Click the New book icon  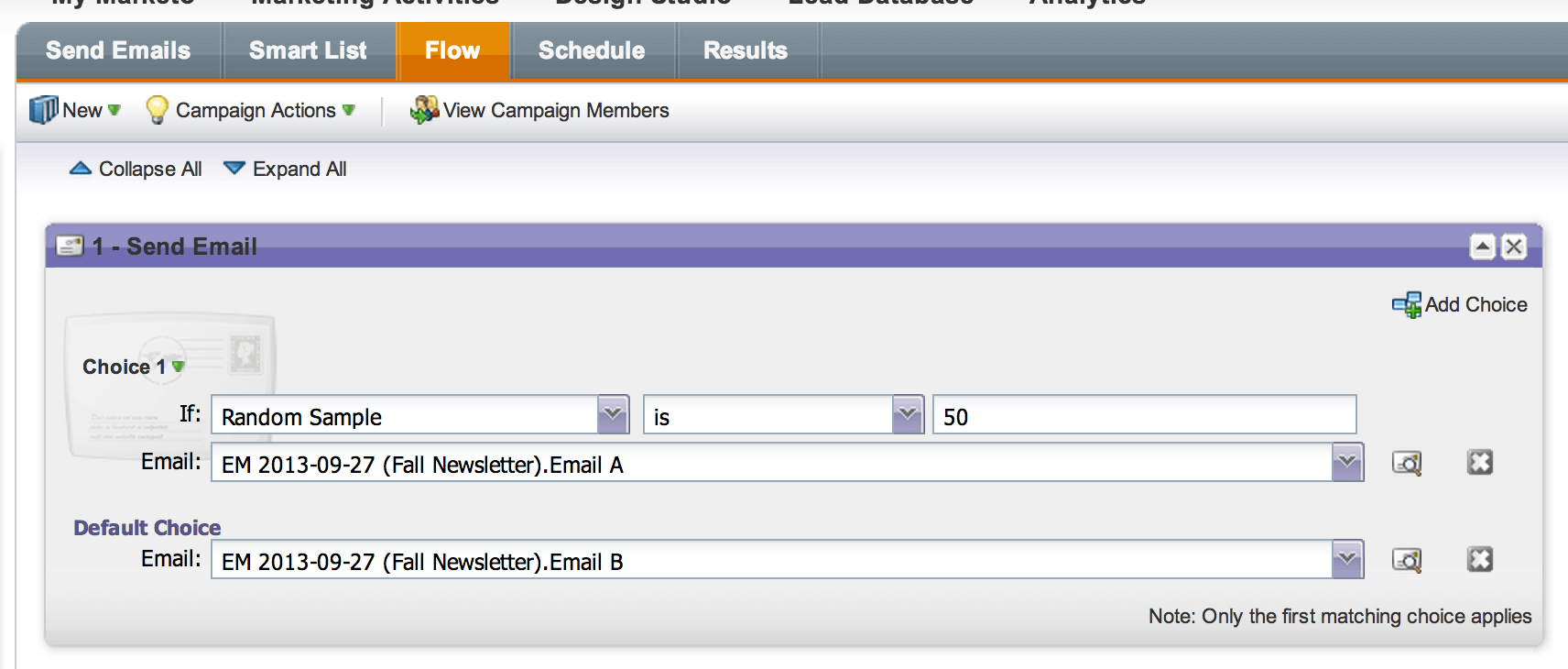click(43, 110)
